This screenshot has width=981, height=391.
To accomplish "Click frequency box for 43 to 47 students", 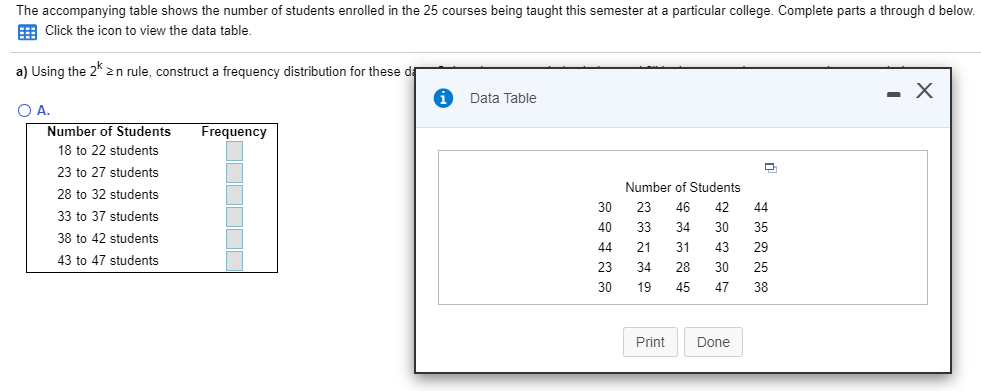I will pyautogui.click(x=235, y=260).
